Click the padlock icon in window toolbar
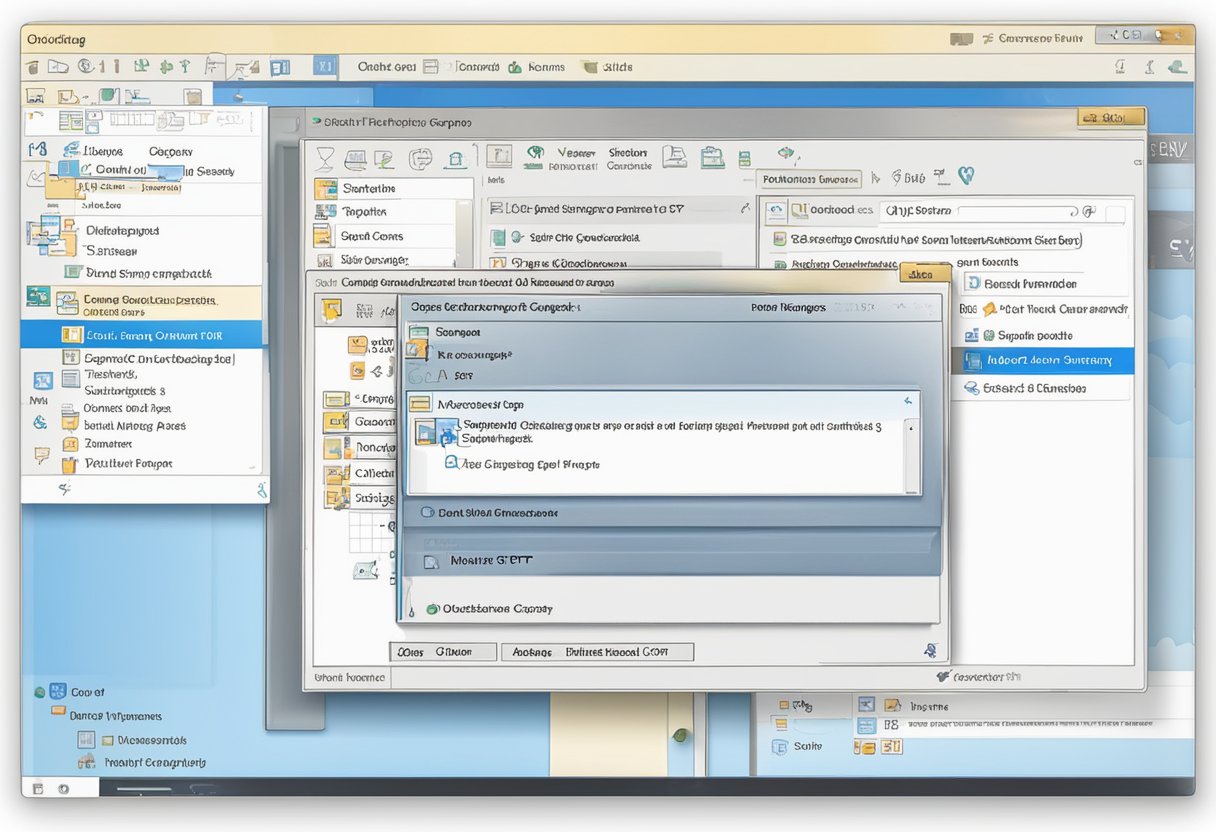Screen dimensions: 1216x832 456,159
